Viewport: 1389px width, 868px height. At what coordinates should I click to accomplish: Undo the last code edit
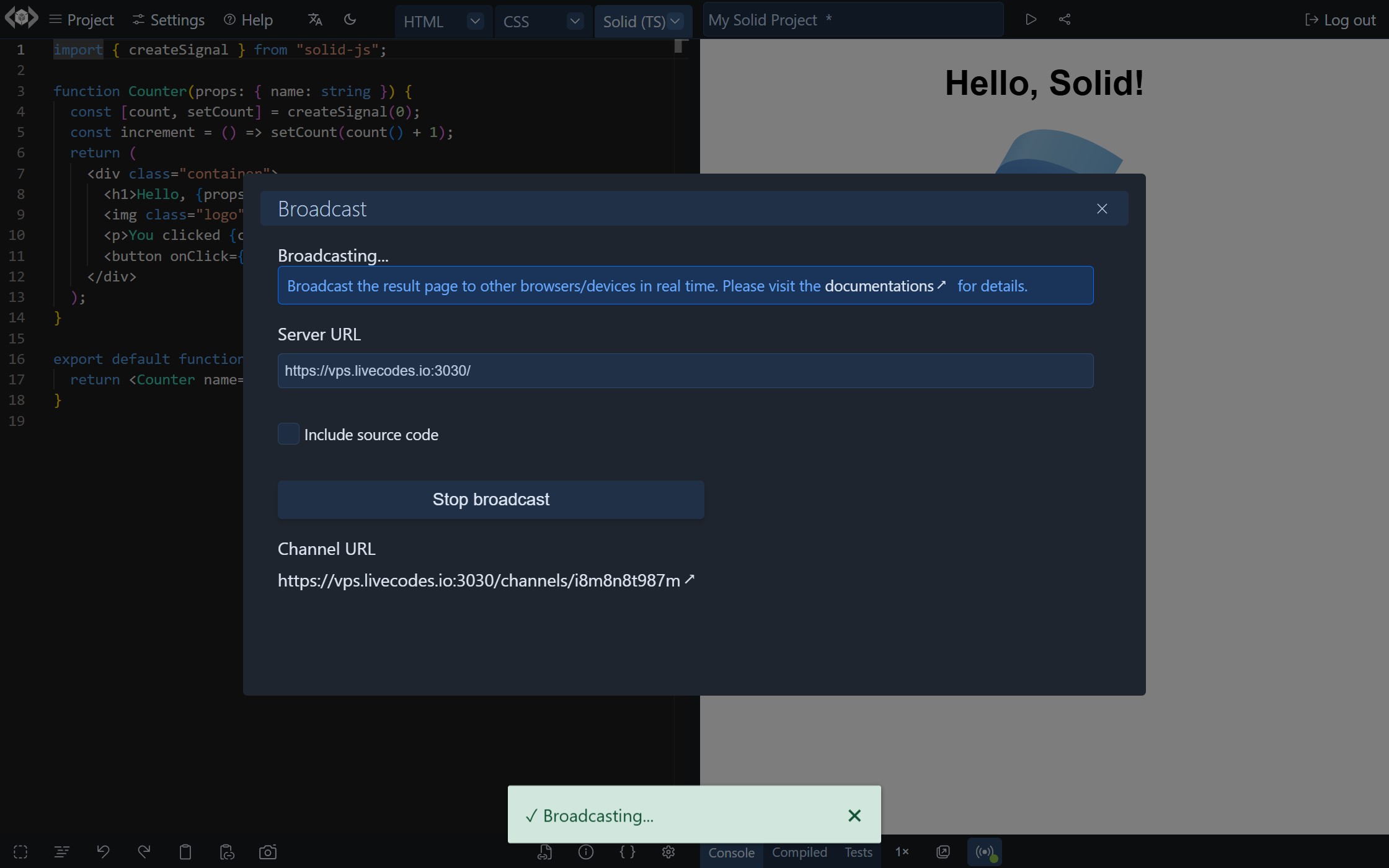[x=103, y=851]
